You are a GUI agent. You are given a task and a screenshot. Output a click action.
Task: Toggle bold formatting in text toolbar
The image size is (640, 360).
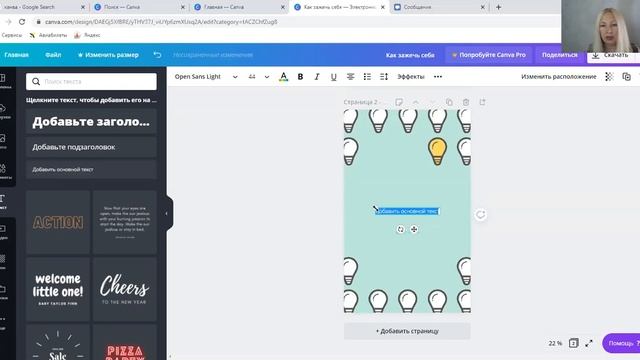click(300, 77)
